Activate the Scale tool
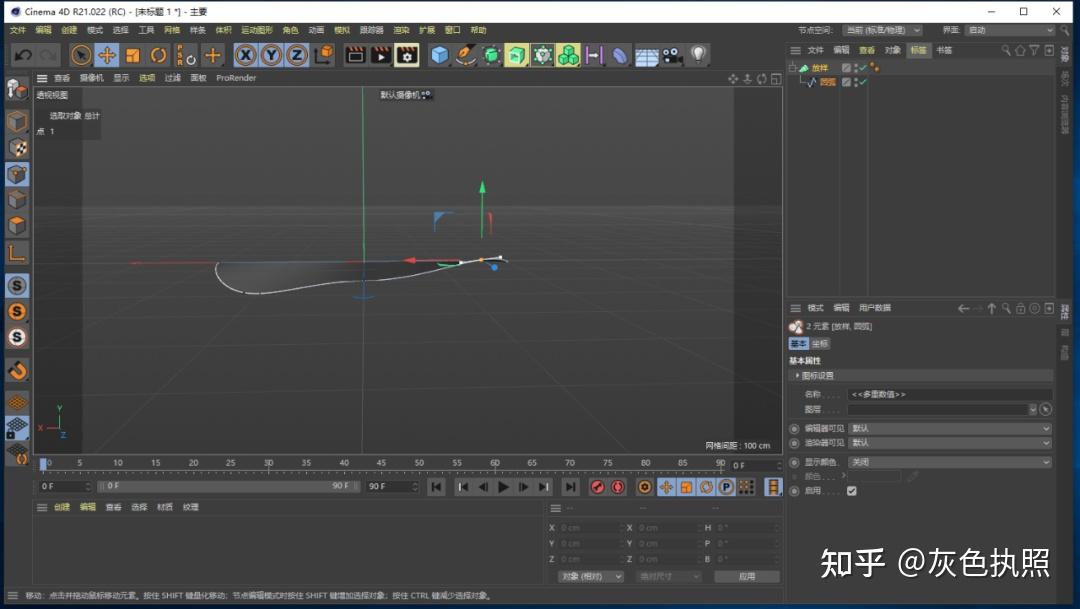1080x609 pixels. (133, 55)
